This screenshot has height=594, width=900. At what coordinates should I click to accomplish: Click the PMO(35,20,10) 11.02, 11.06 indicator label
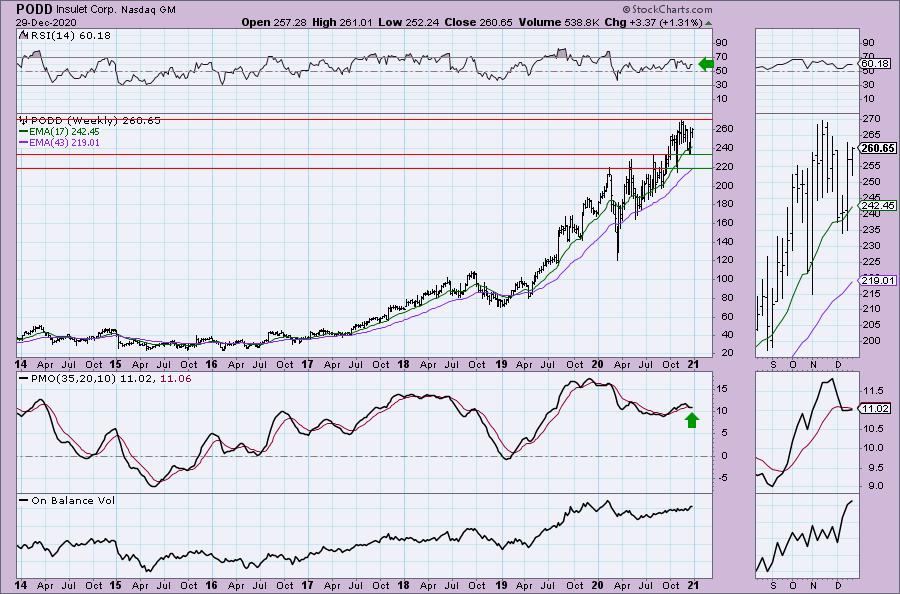pos(105,379)
